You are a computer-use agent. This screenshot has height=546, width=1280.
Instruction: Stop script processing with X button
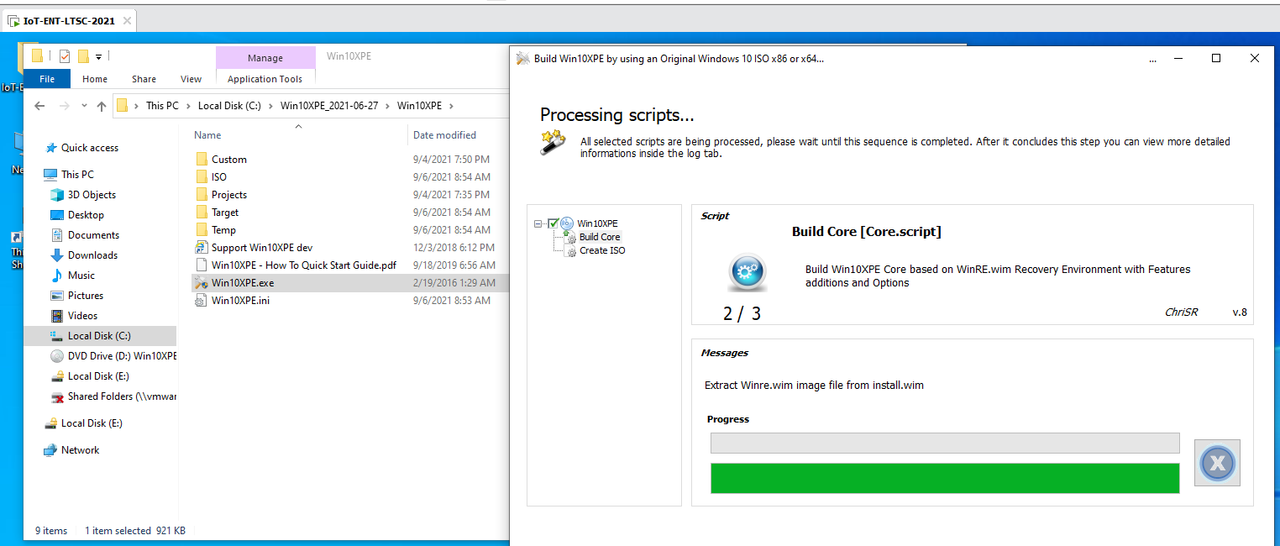point(1217,463)
